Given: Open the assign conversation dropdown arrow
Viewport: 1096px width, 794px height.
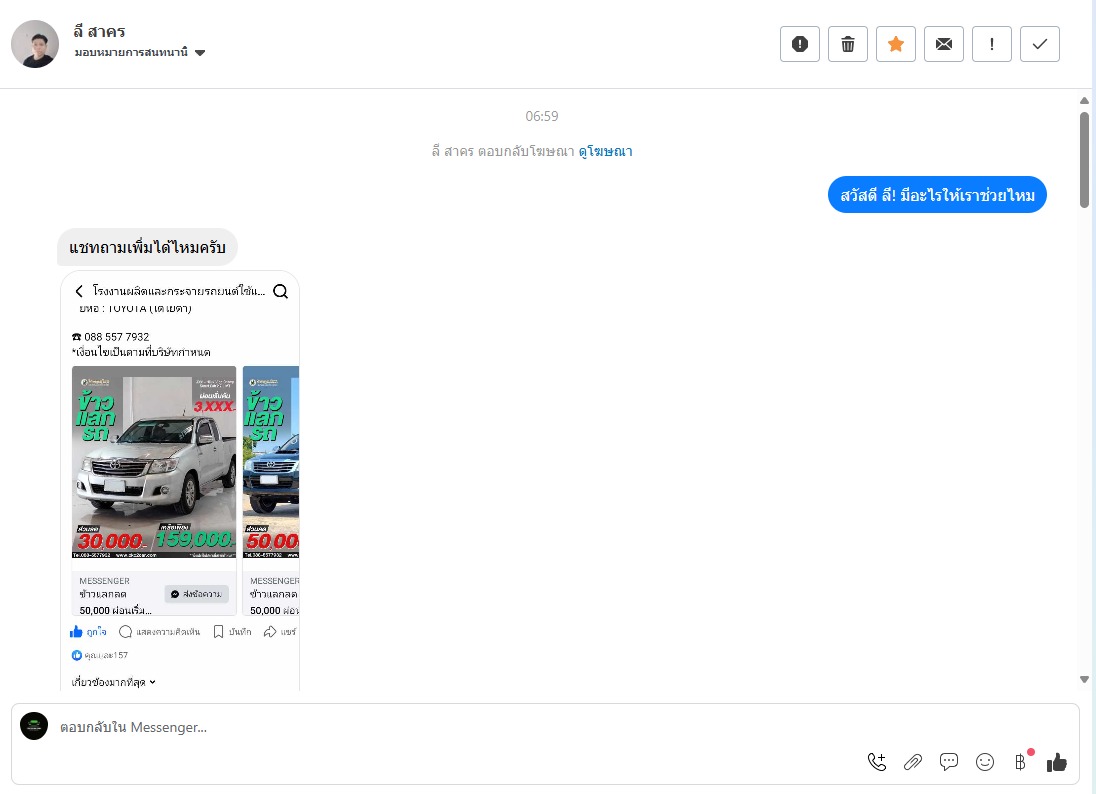Looking at the screenshot, I should click(200, 52).
